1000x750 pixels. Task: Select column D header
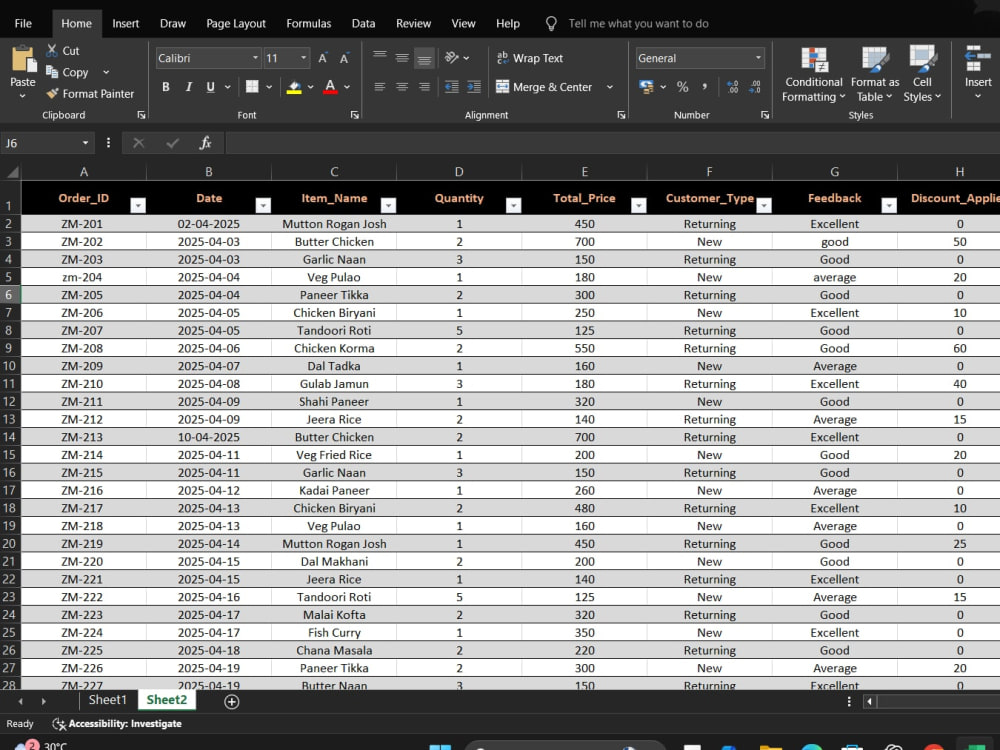[x=459, y=172]
